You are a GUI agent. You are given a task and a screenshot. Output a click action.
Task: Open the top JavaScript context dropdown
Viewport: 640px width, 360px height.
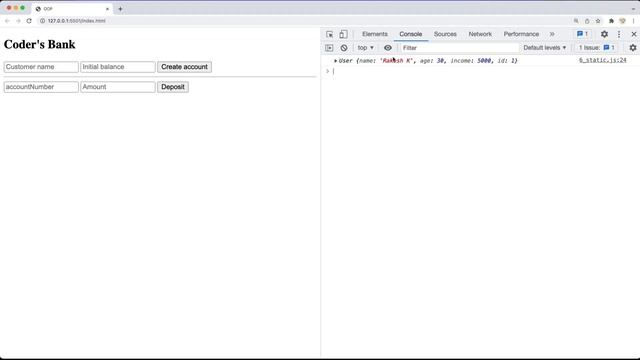[x=365, y=48]
